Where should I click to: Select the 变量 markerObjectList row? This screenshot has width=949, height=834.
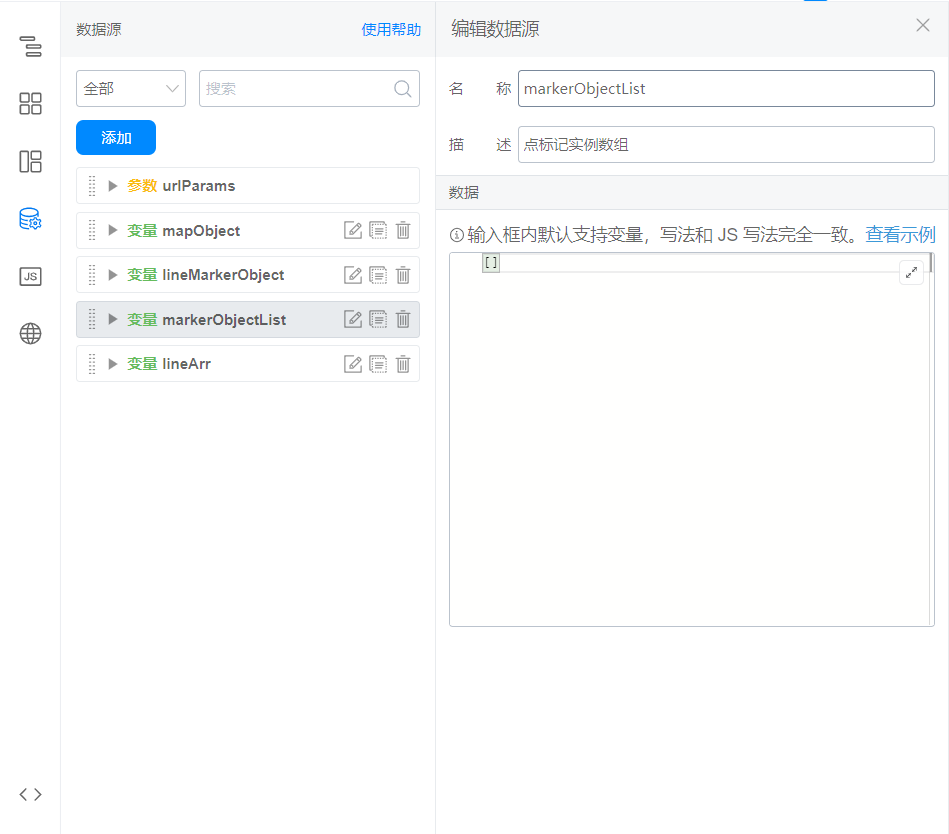(248, 320)
